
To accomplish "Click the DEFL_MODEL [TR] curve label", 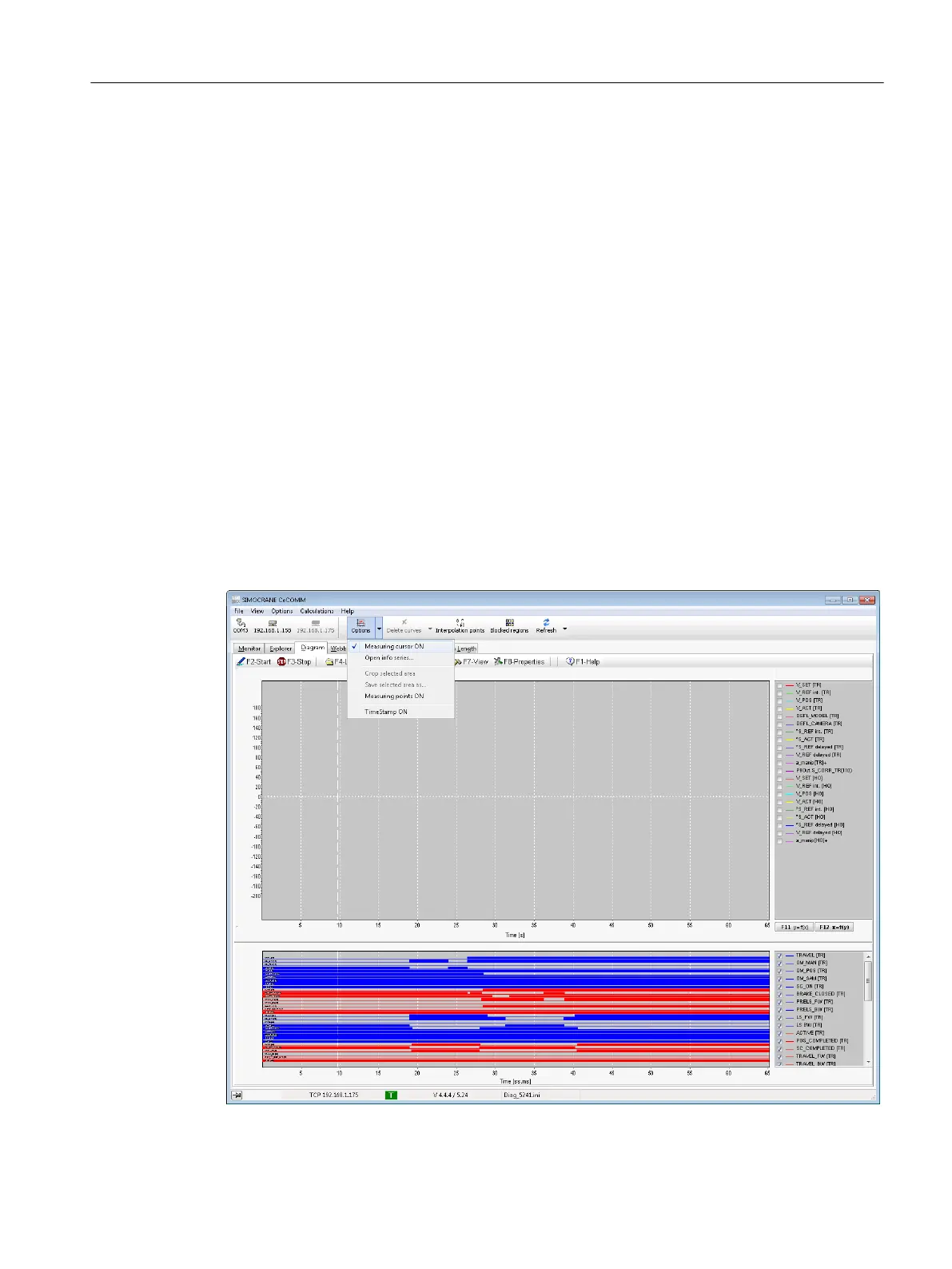I will (818, 716).
